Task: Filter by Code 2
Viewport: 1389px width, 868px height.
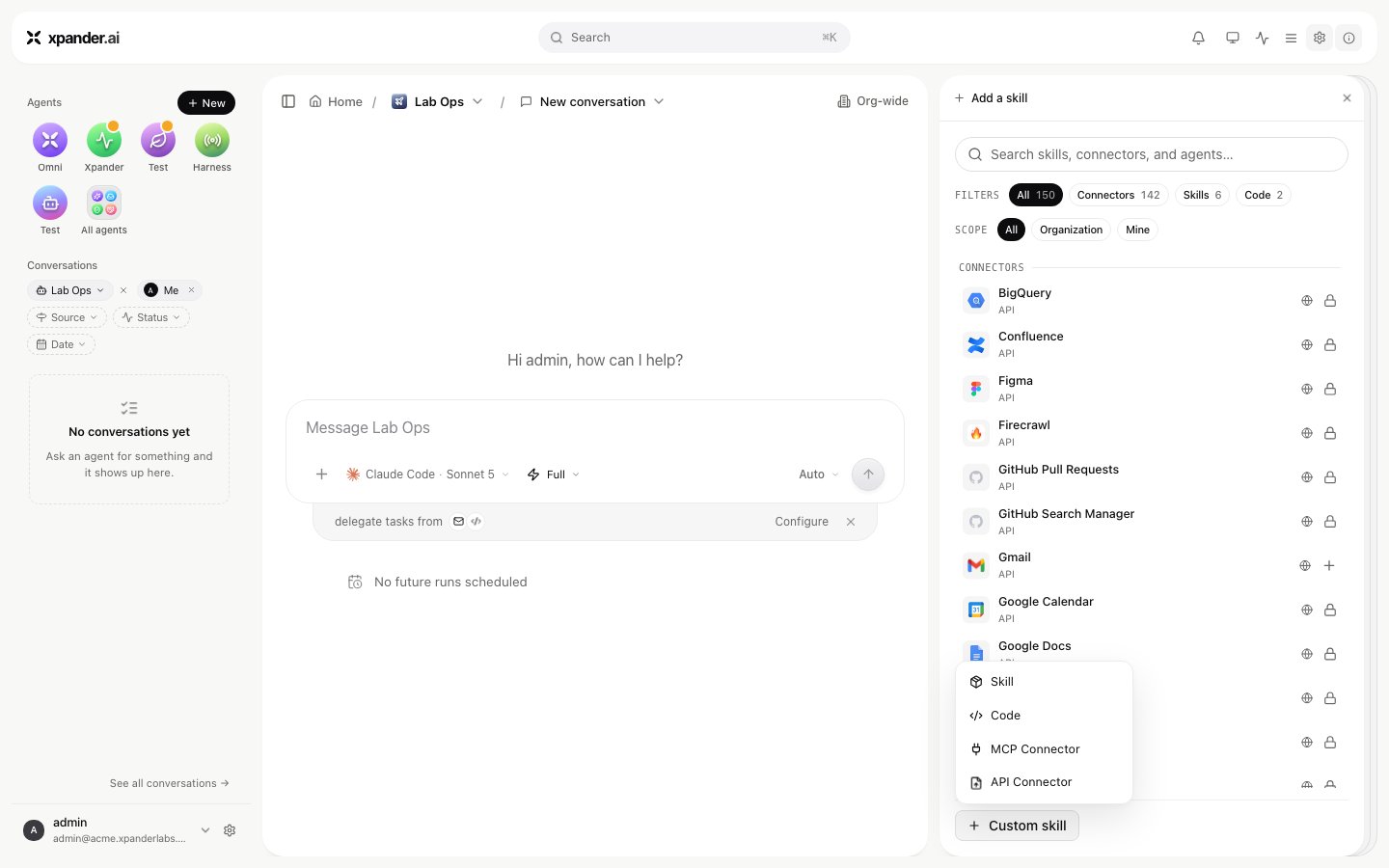Action: [x=1264, y=195]
